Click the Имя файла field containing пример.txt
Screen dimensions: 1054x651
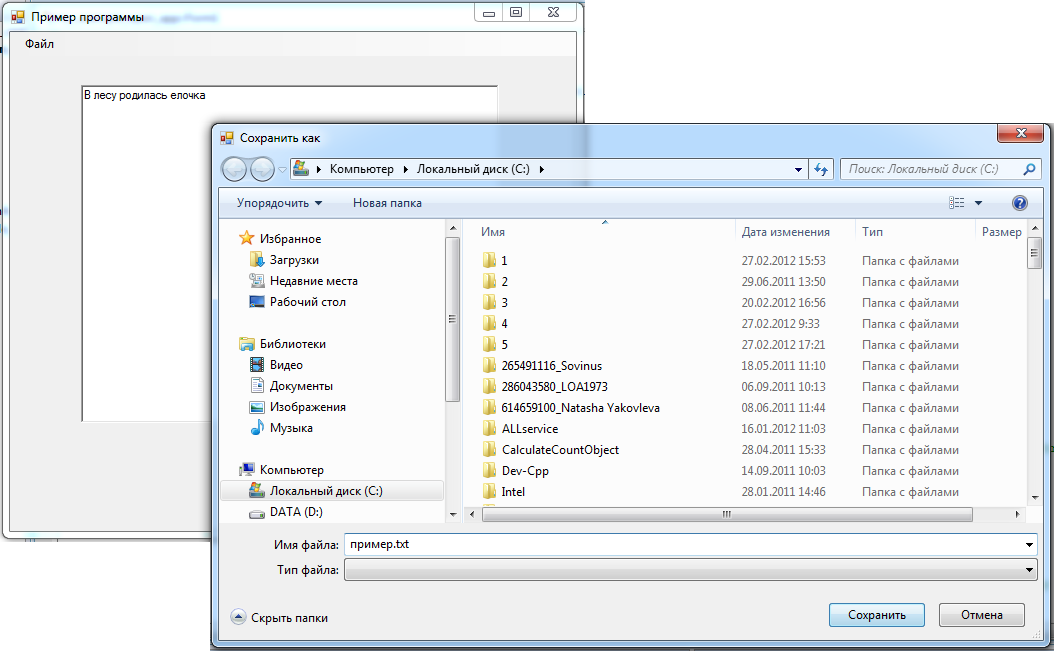[x=683, y=545]
